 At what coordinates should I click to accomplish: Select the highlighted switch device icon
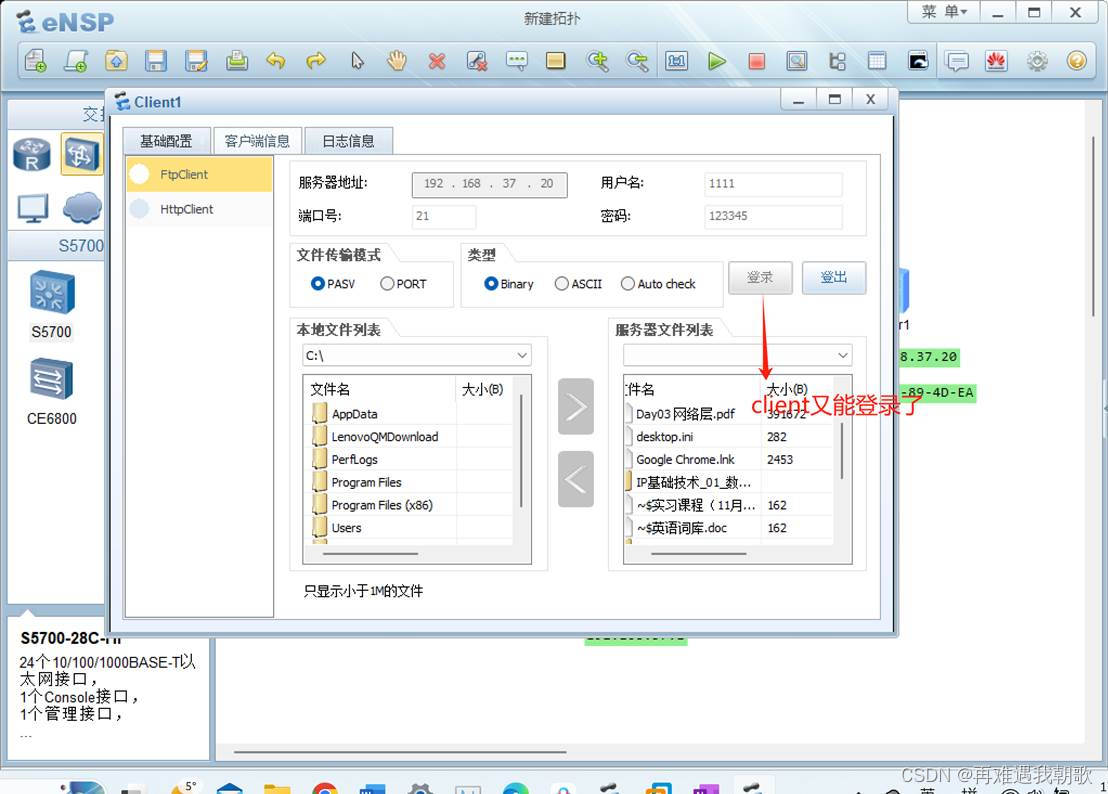[x=82, y=155]
